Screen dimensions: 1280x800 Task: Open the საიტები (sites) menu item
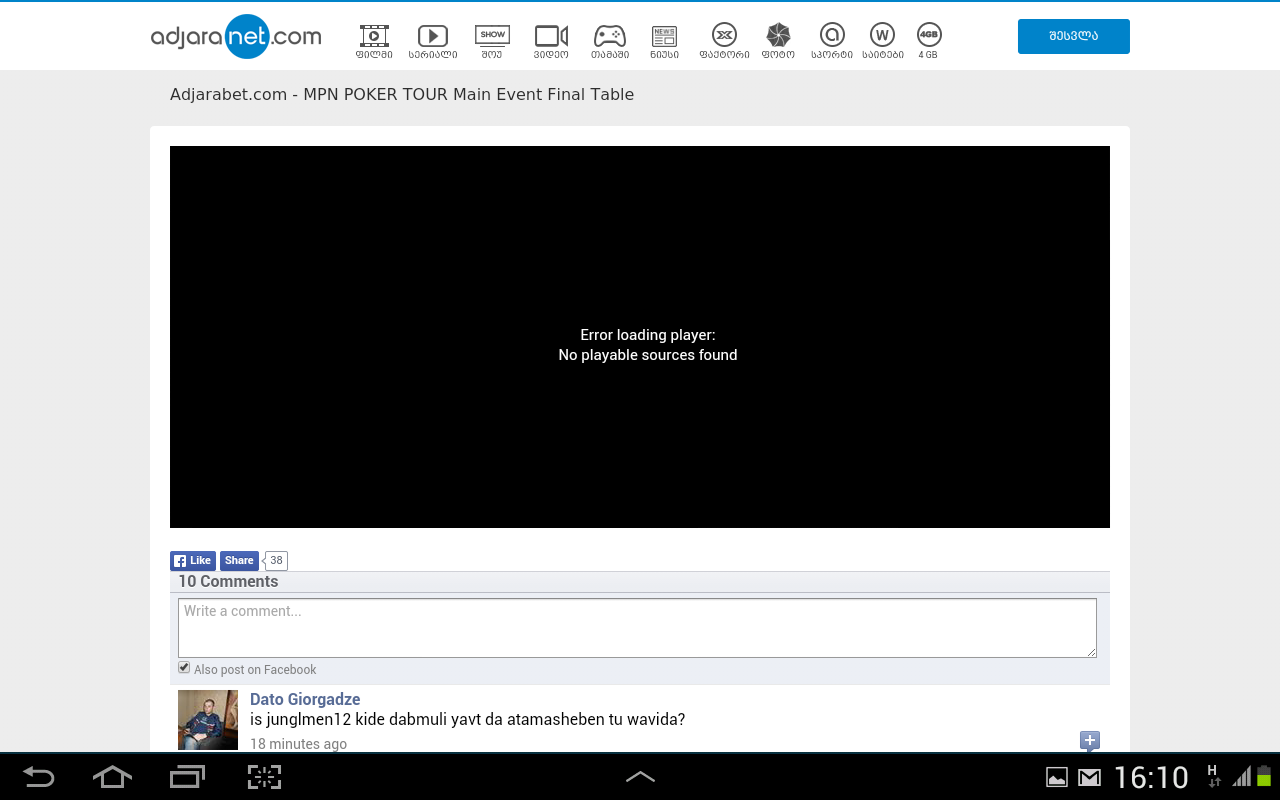(x=883, y=36)
